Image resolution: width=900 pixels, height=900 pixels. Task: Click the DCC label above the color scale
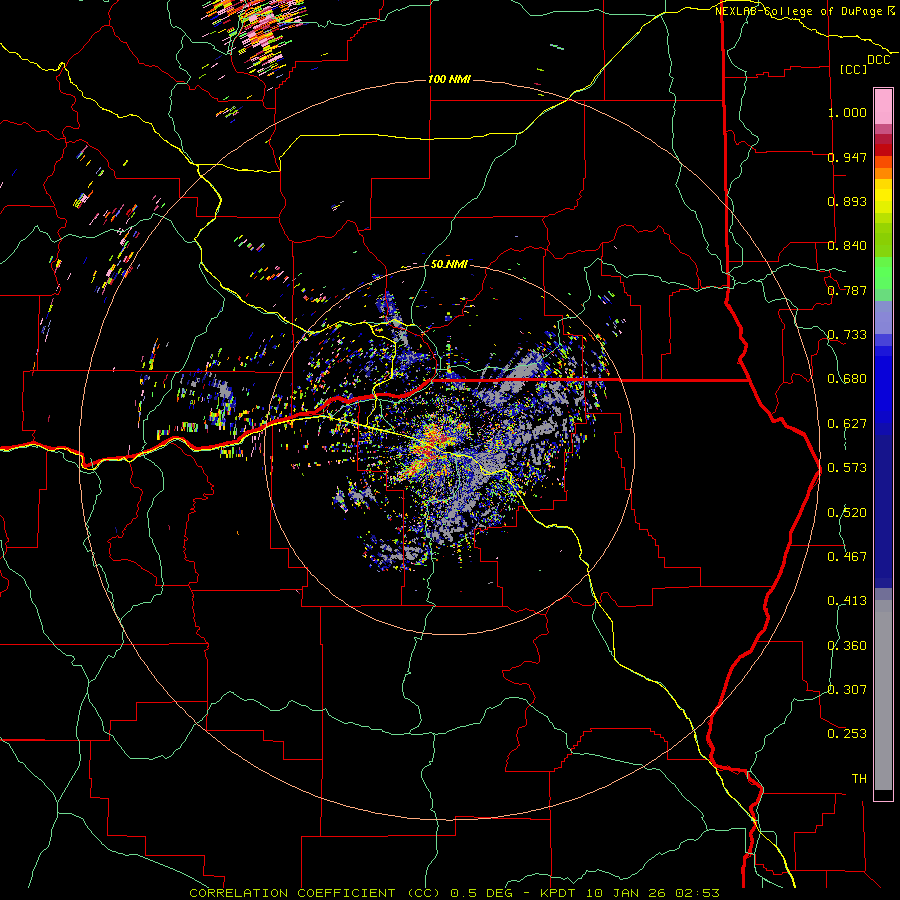tap(878, 60)
